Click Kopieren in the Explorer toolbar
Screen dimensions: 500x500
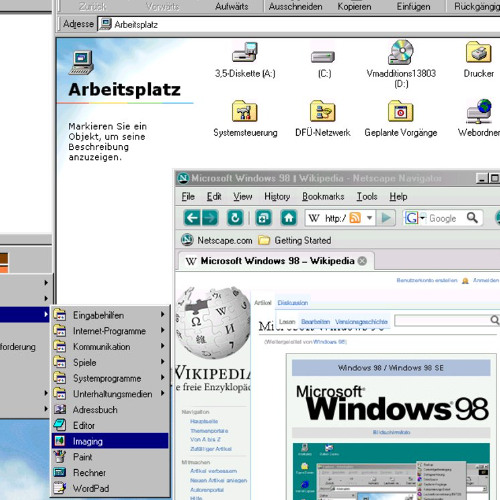(x=354, y=7)
